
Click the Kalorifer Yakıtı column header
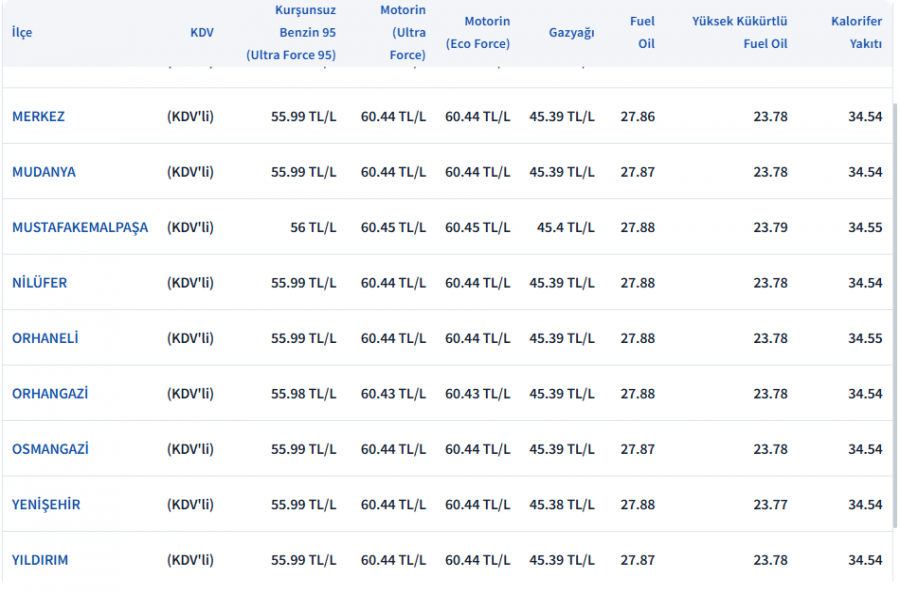[856, 32]
